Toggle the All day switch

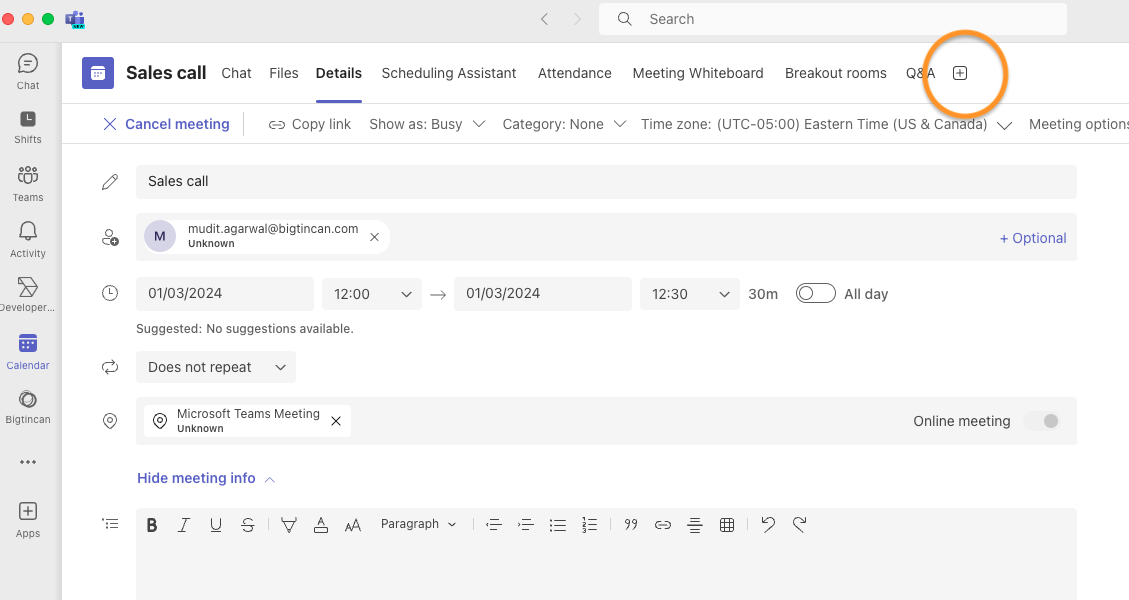[x=815, y=293]
